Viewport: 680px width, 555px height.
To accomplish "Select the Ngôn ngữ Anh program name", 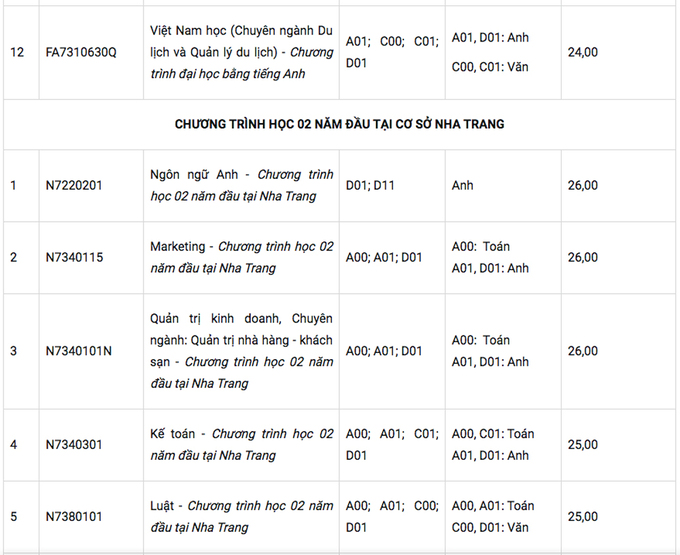I will pyautogui.click(x=241, y=185).
